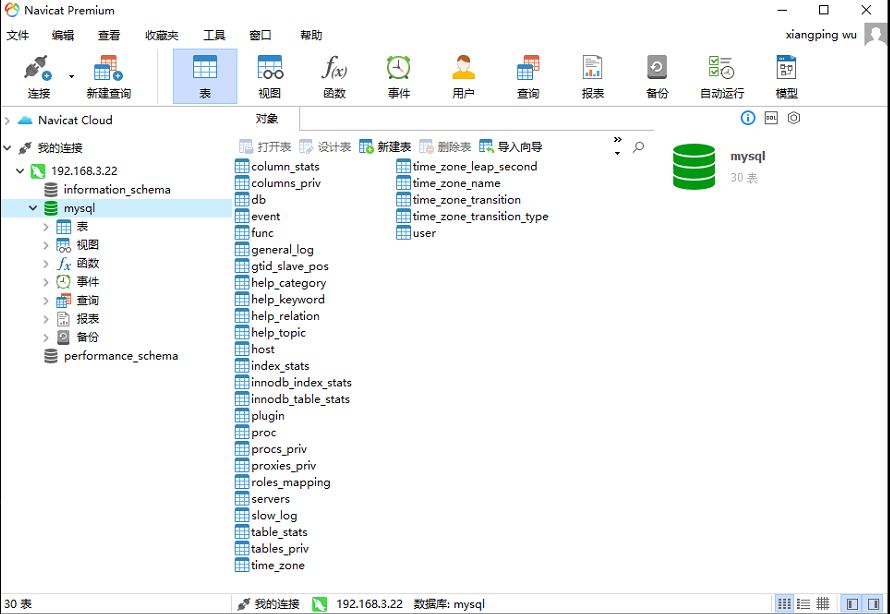The height and width of the screenshot is (614, 890).
Task: Open the 工具 menu
Action: point(215,35)
